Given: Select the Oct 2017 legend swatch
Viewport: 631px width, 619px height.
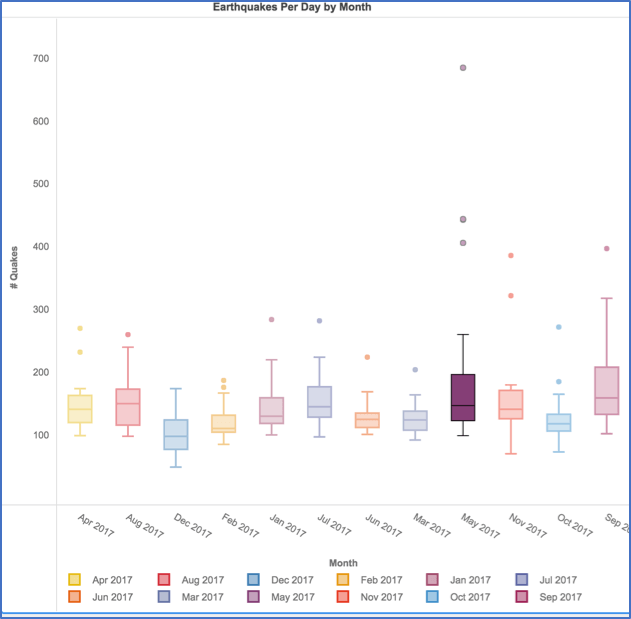Looking at the screenshot, I should click(x=432, y=597).
